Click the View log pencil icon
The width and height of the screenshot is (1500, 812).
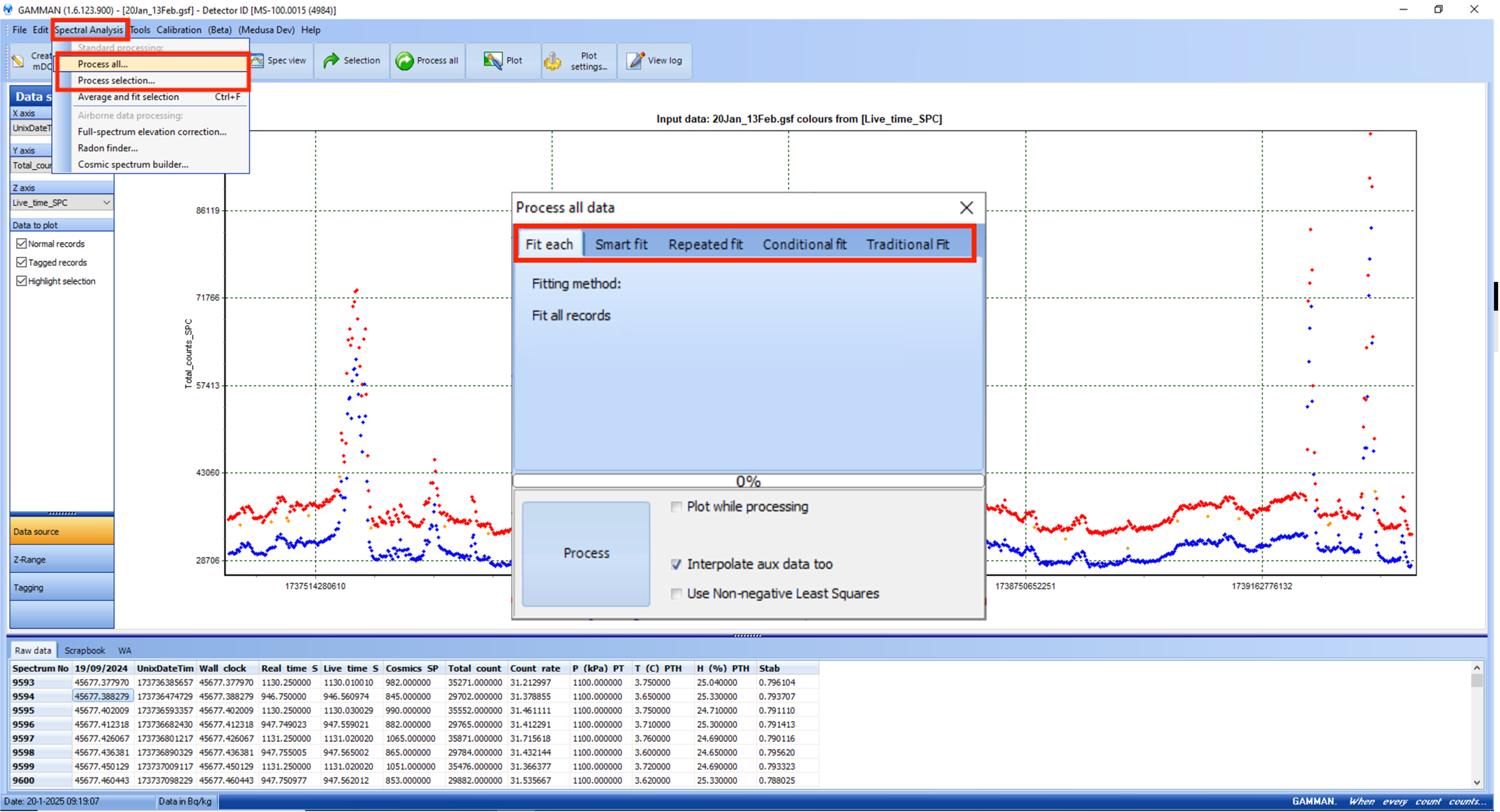[x=635, y=60]
